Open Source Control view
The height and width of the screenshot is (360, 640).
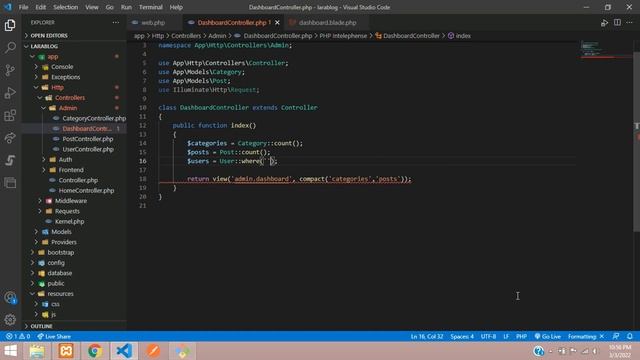10,70
